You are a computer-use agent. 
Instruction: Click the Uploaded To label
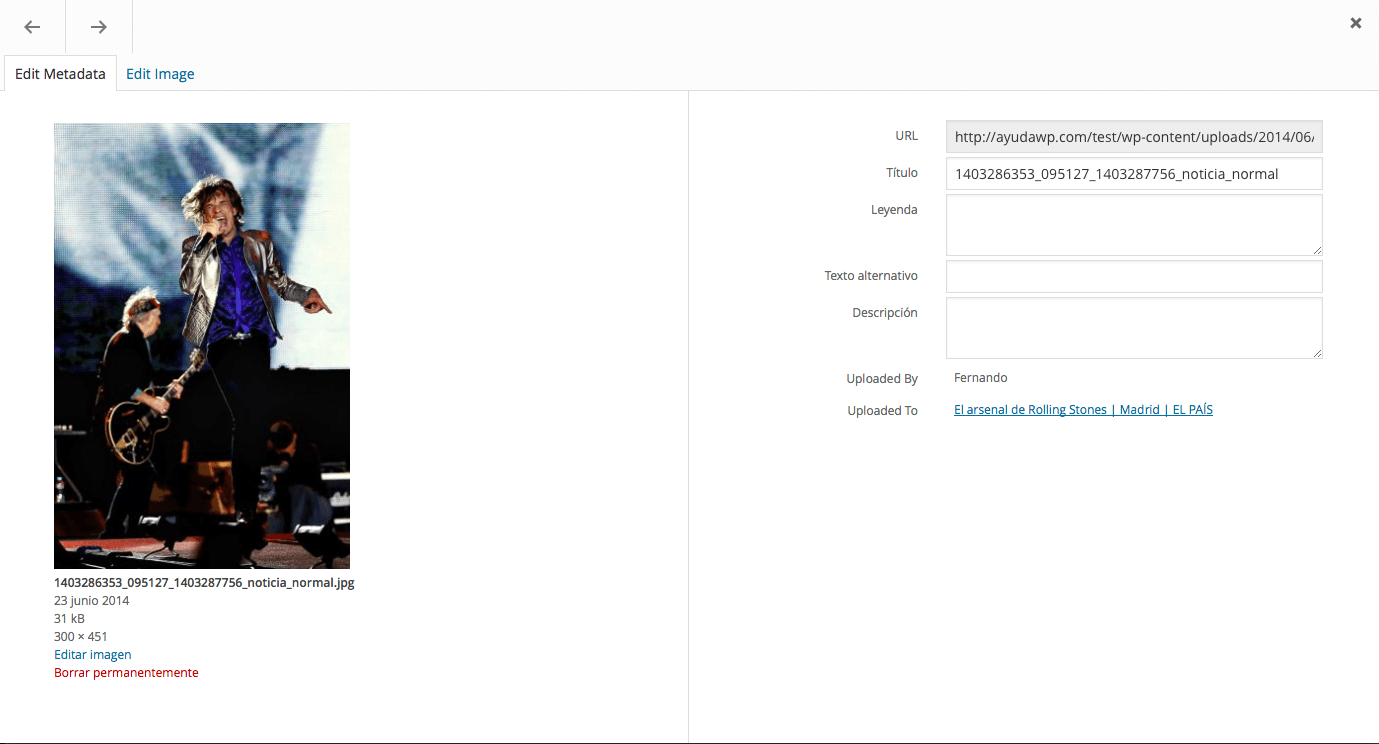(x=882, y=411)
